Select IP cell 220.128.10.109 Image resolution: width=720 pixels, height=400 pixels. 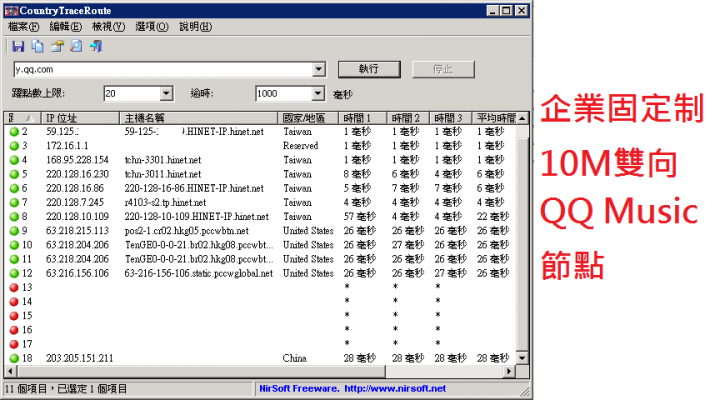tap(77, 217)
